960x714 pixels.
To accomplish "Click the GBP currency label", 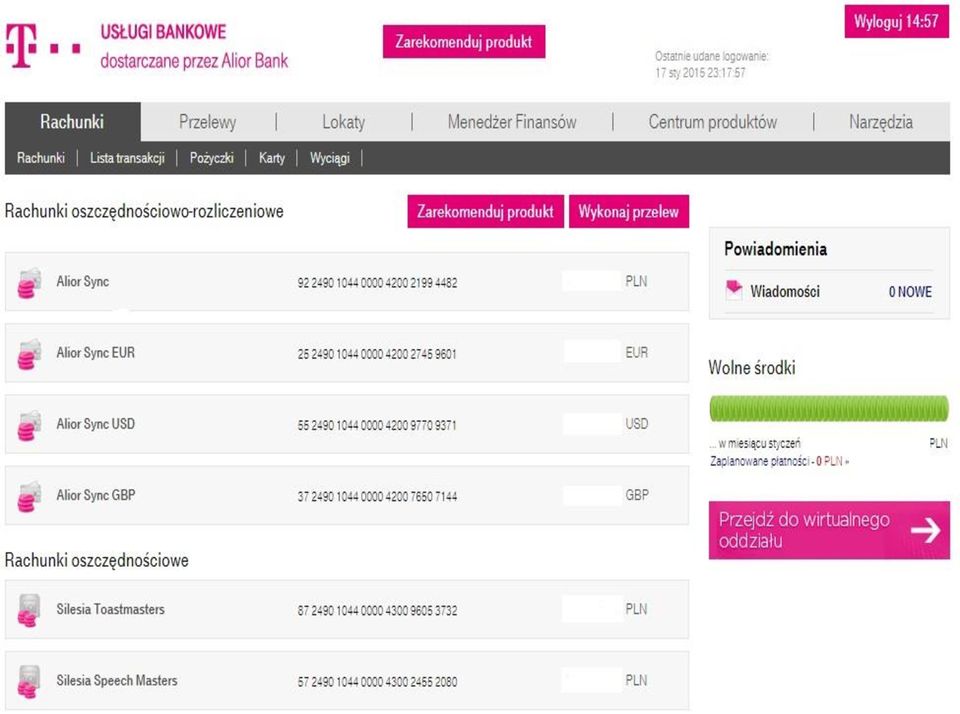I will 637,495.
